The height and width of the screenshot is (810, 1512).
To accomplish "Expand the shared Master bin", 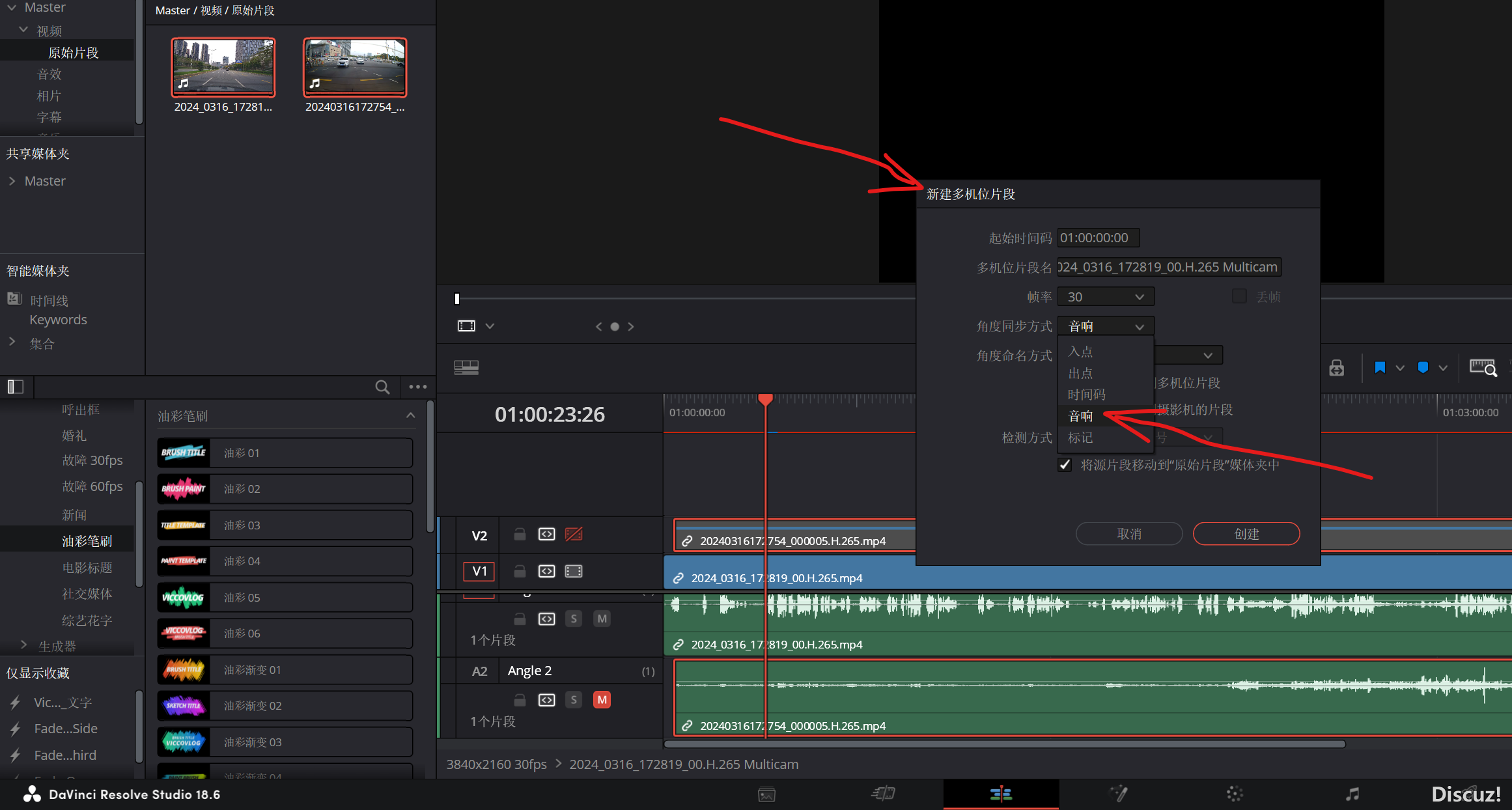I will pos(12,180).
